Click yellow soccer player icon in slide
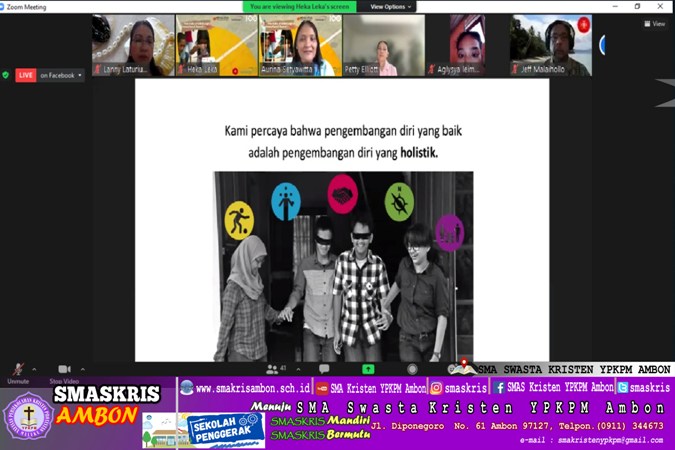 point(239,220)
